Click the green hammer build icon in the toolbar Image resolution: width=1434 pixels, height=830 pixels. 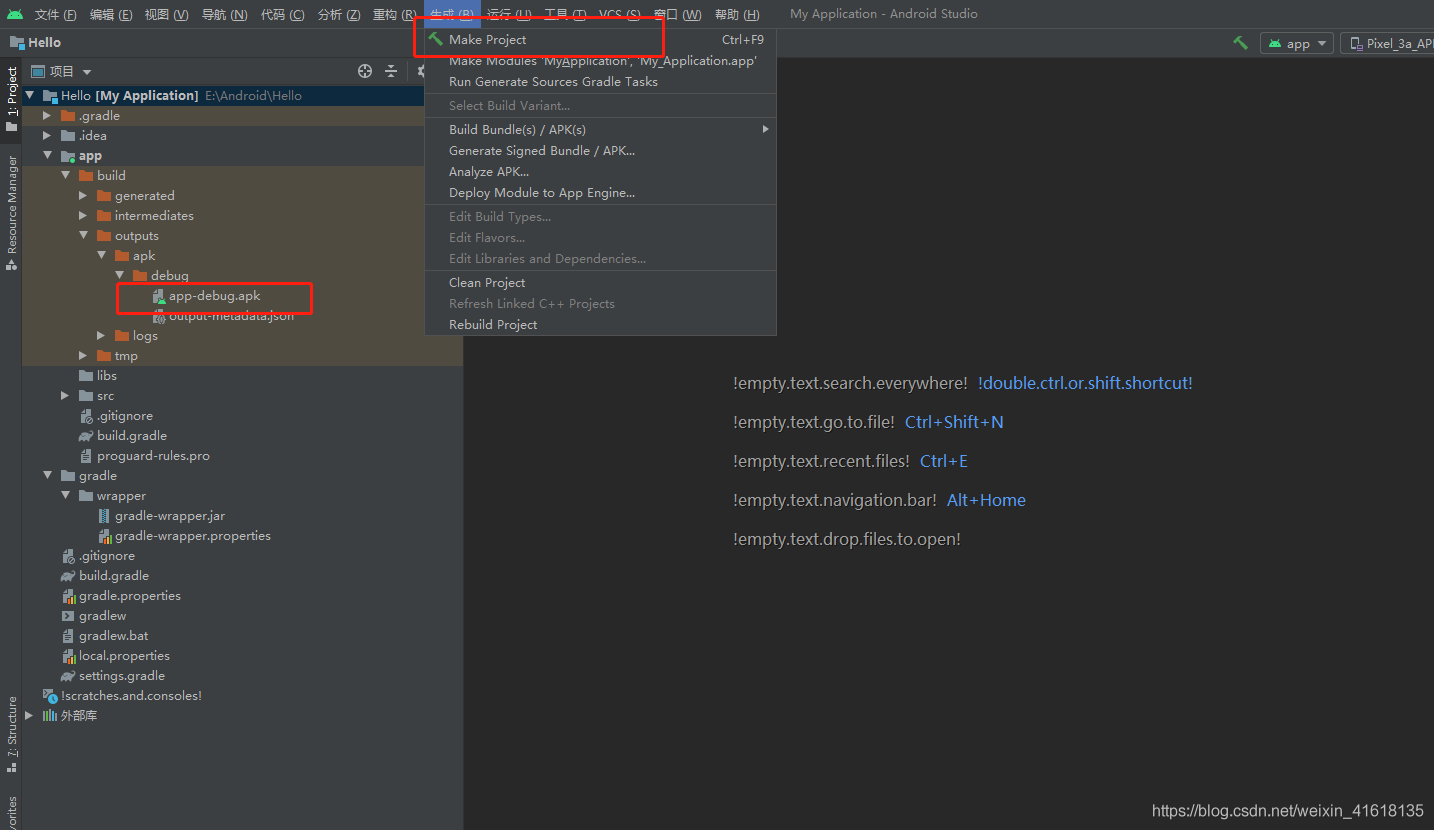click(1240, 43)
